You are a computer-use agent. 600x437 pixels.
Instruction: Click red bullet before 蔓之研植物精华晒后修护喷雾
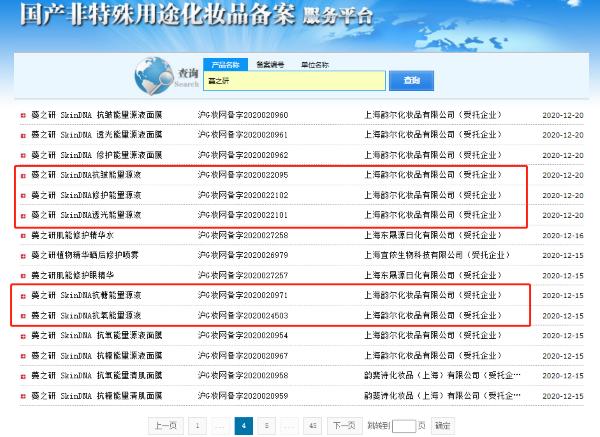tap(23, 255)
